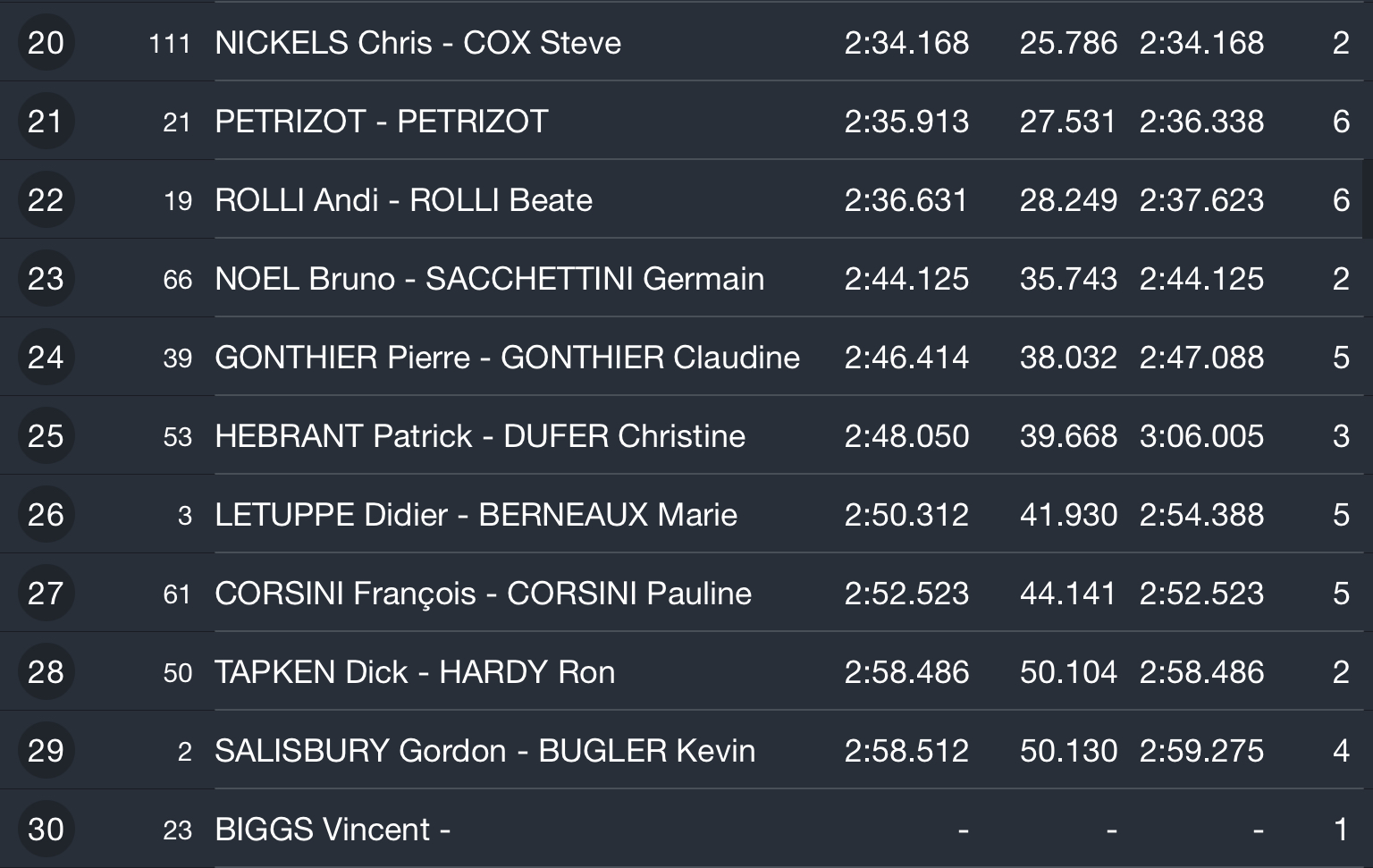Select position badge 30

tap(46, 829)
